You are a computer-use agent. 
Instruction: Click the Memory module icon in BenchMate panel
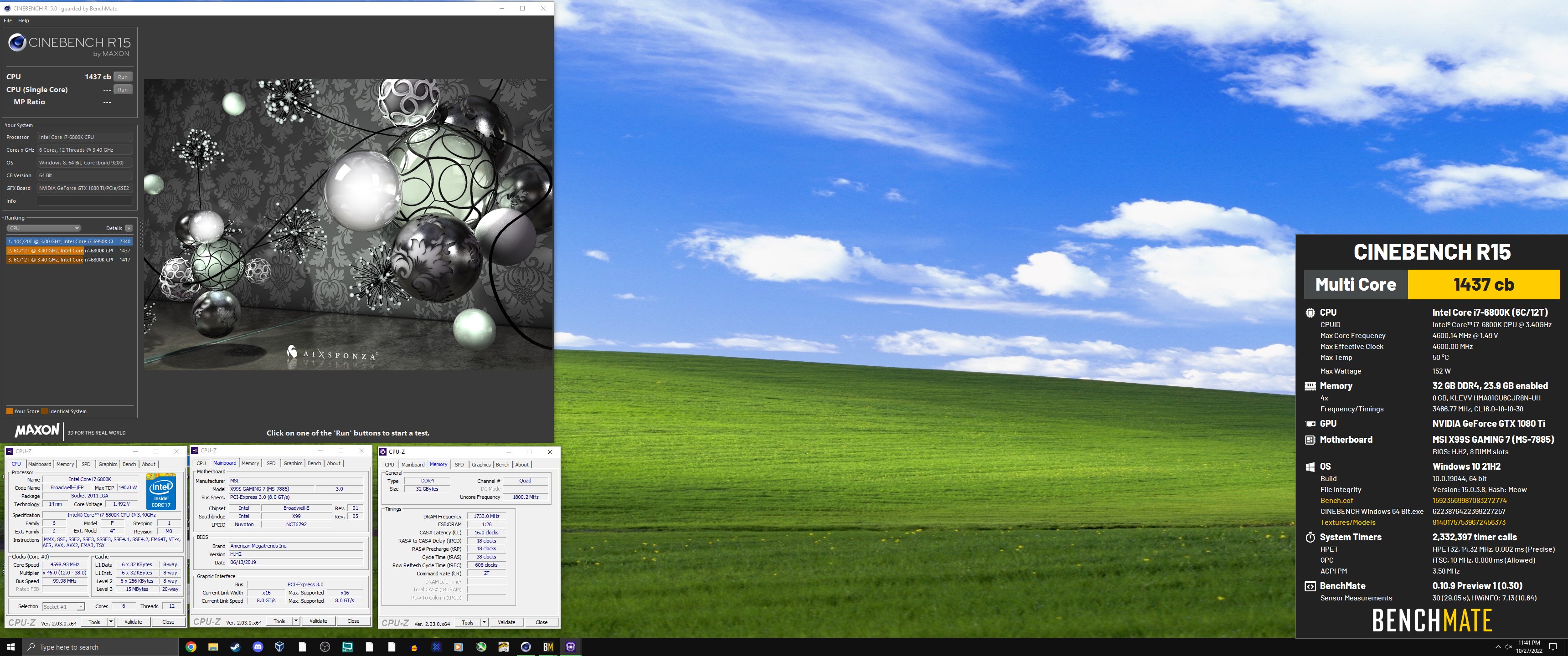(x=1310, y=386)
